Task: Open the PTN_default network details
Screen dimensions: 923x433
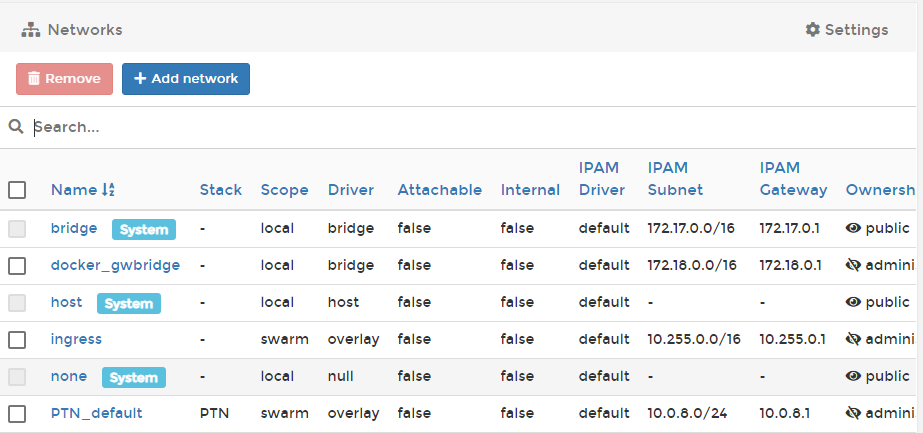Action: (x=96, y=413)
